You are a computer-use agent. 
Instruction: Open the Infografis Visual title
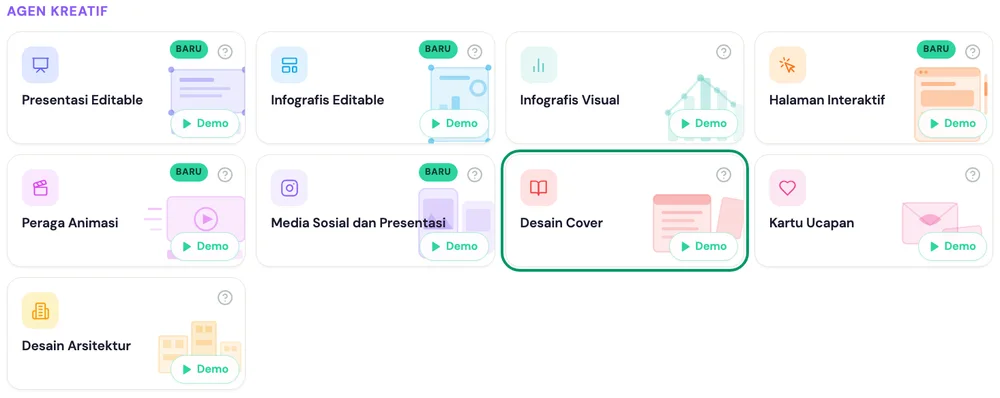[570, 100]
